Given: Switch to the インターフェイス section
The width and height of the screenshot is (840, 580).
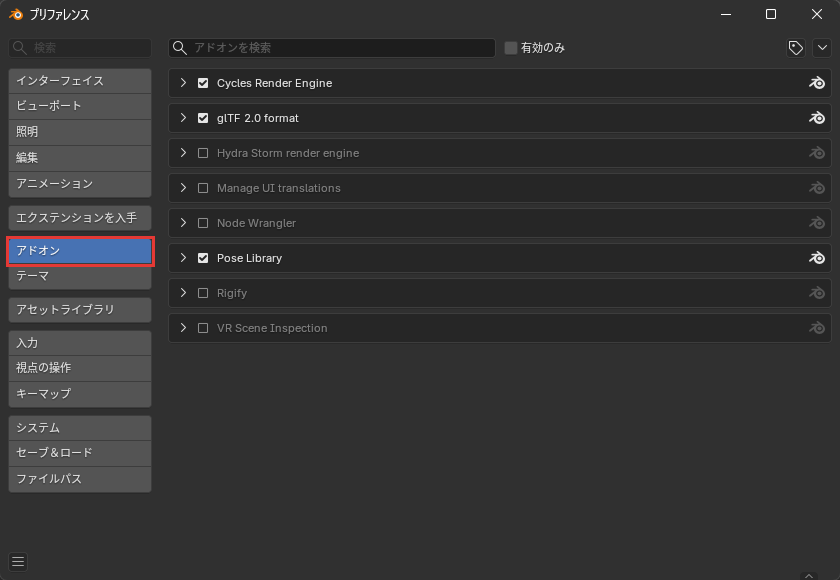Looking at the screenshot, I should (80, 81).
